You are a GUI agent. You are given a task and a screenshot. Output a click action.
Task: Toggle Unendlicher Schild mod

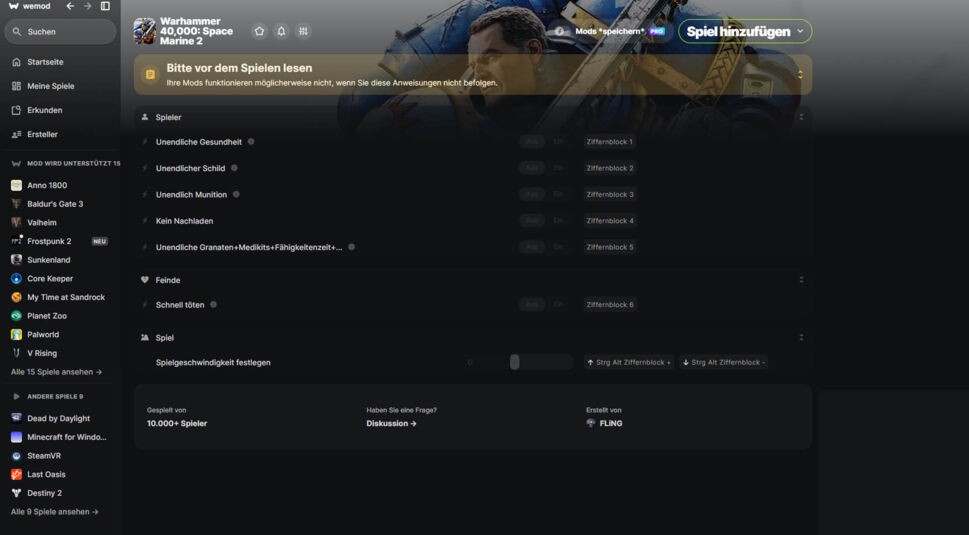pos(544,168)
